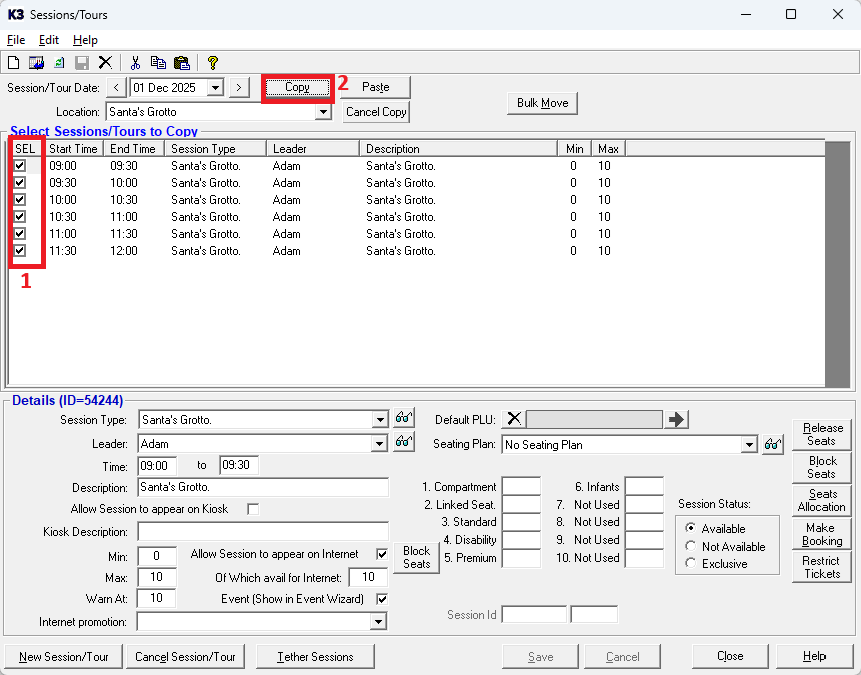The image size is (861, 675).
Task: Untick the checkbox for the 09:00 session
Action: coord(20,166)
